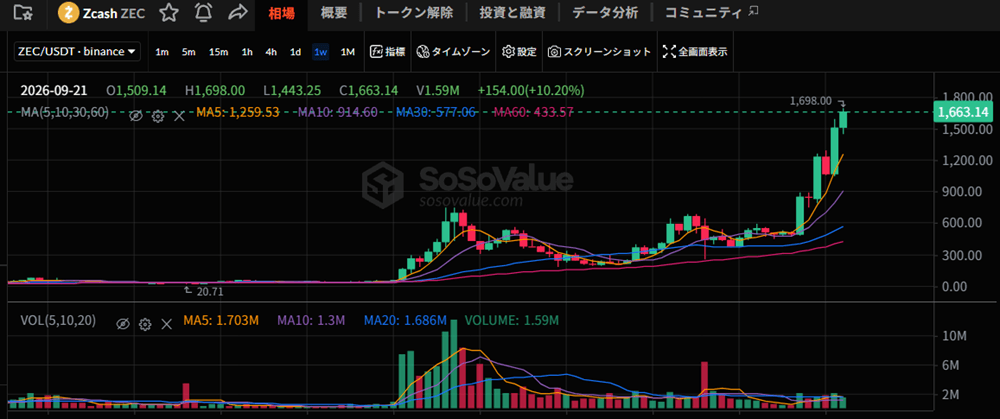Click the 1,698.00 high price marker
Viewport: 1000px width, 419px height.
tap(810, 100)
